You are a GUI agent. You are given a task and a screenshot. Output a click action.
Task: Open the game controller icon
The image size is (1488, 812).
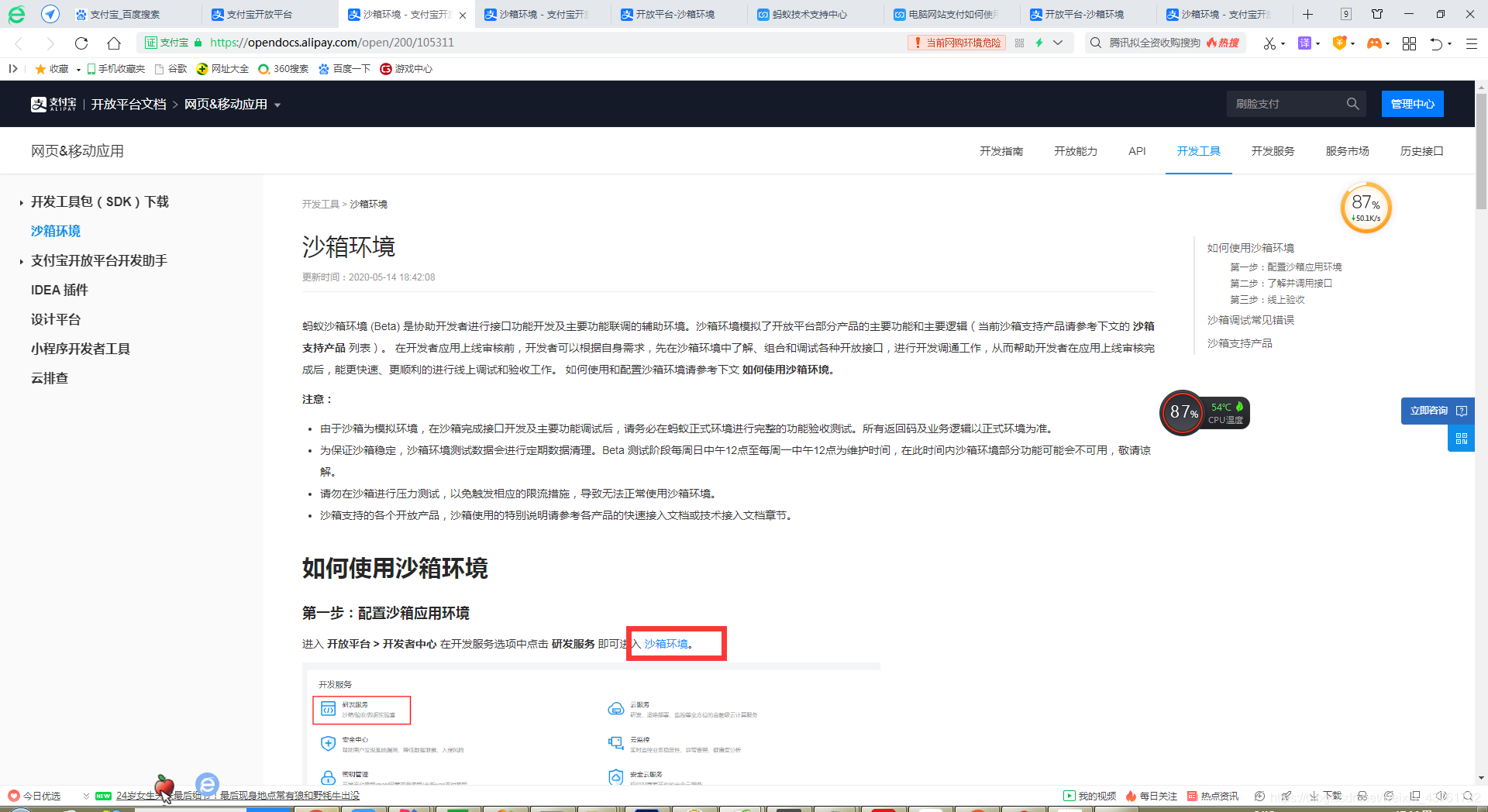[x=1374, y=43]
